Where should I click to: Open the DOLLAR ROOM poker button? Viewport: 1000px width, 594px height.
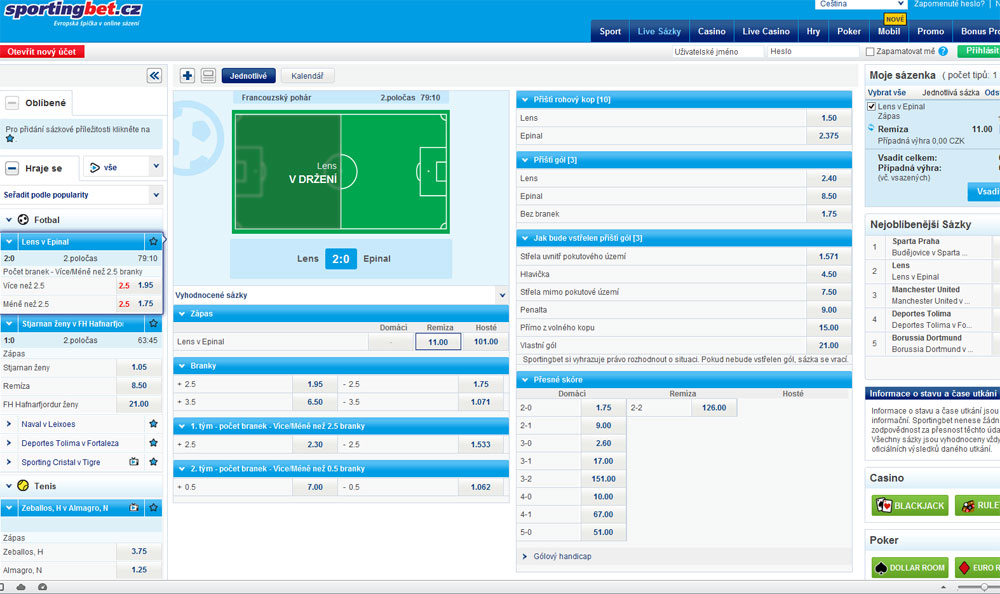910,567
